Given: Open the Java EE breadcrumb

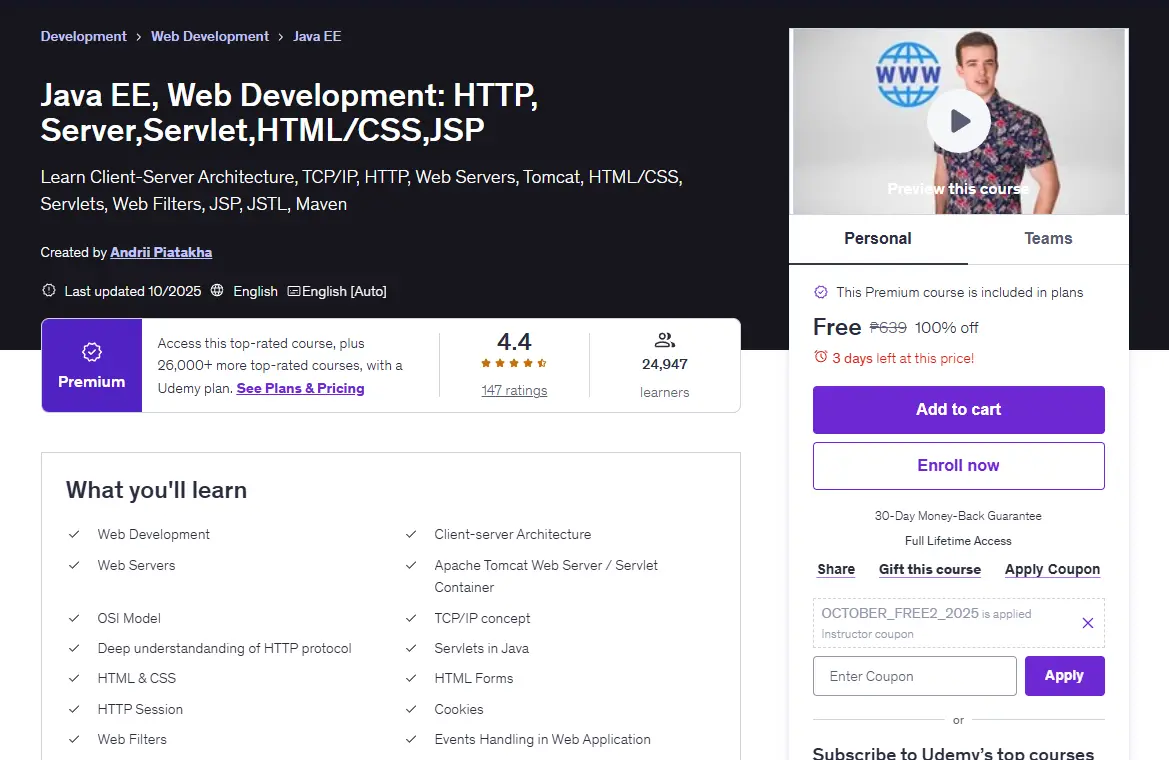Looking at the screenshot, I should (x=317, y=37).
